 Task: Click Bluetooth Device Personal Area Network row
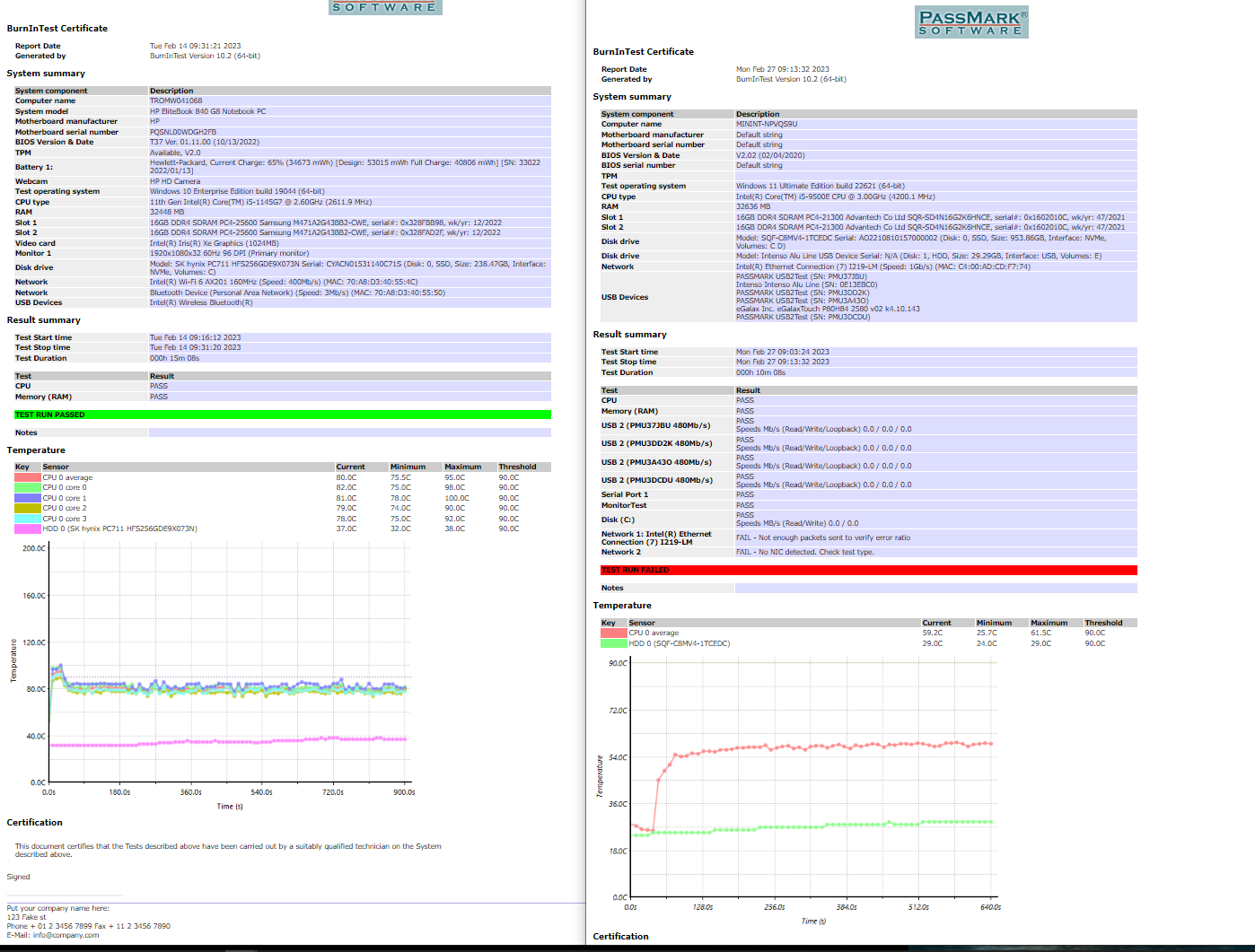coord(297,293)
